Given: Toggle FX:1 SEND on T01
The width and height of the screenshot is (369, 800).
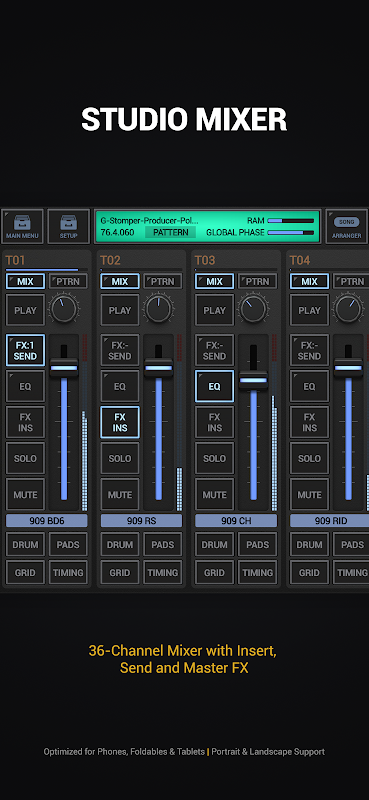Looking at the screenshot, I should (26, 351).
